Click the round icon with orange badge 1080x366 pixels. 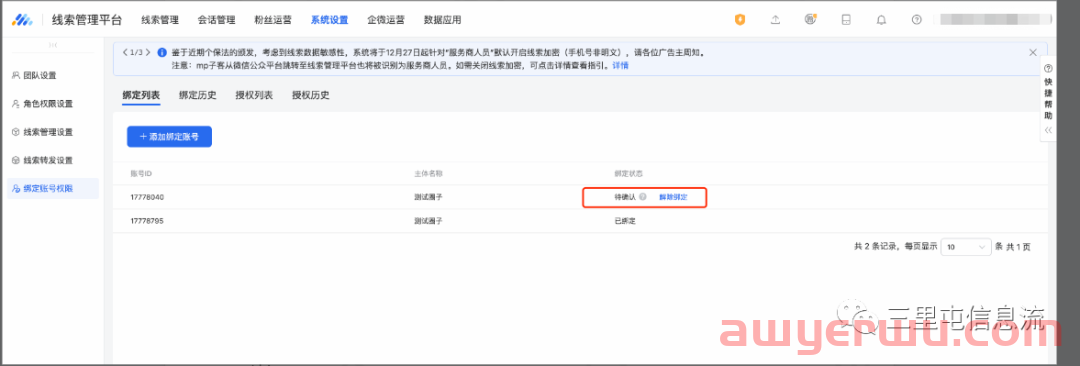coord(810,20)
